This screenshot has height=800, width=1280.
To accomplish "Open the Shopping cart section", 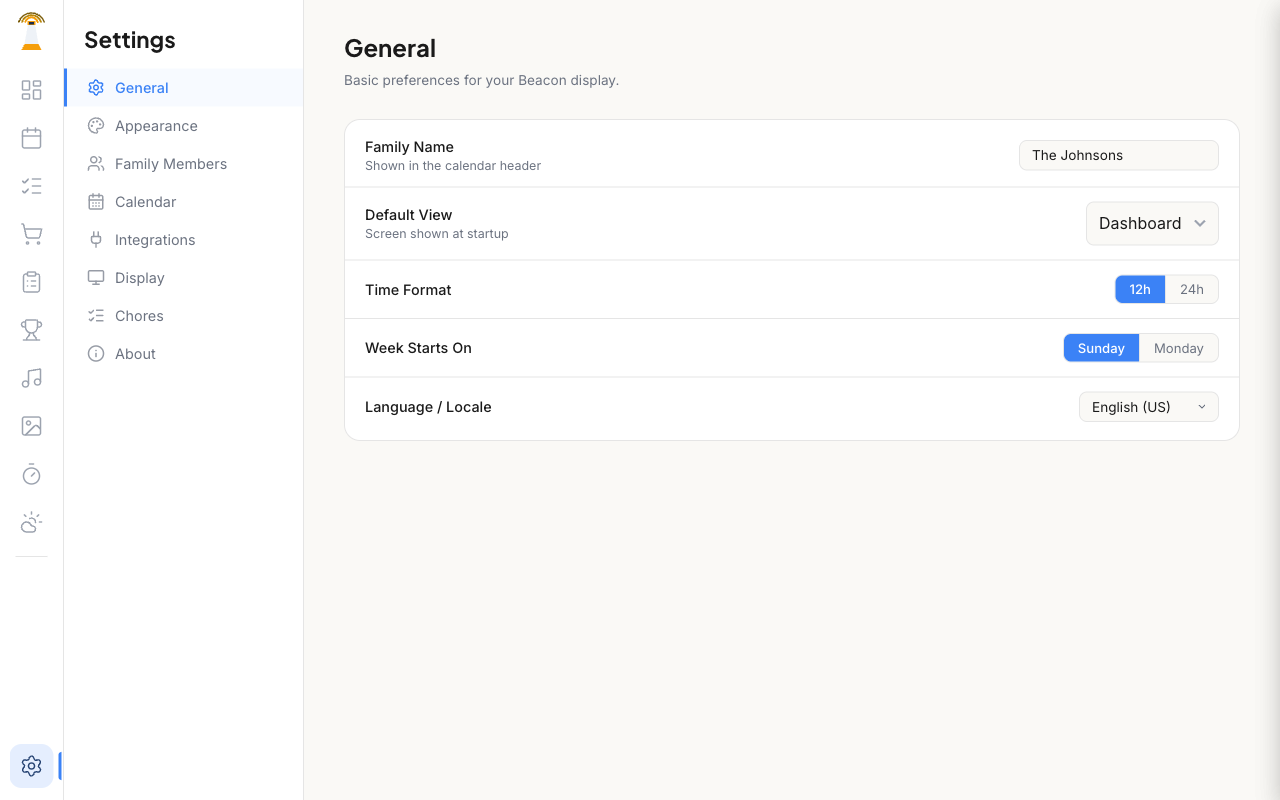I will pyautogui.click(x=31, y=234).
